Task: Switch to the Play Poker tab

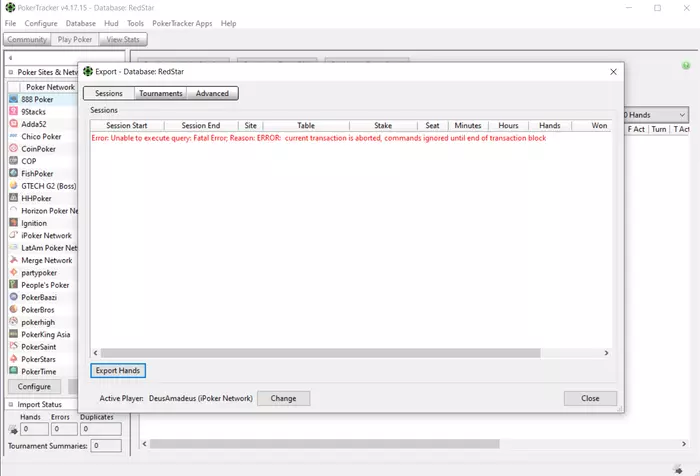Action: click(75, 39)
